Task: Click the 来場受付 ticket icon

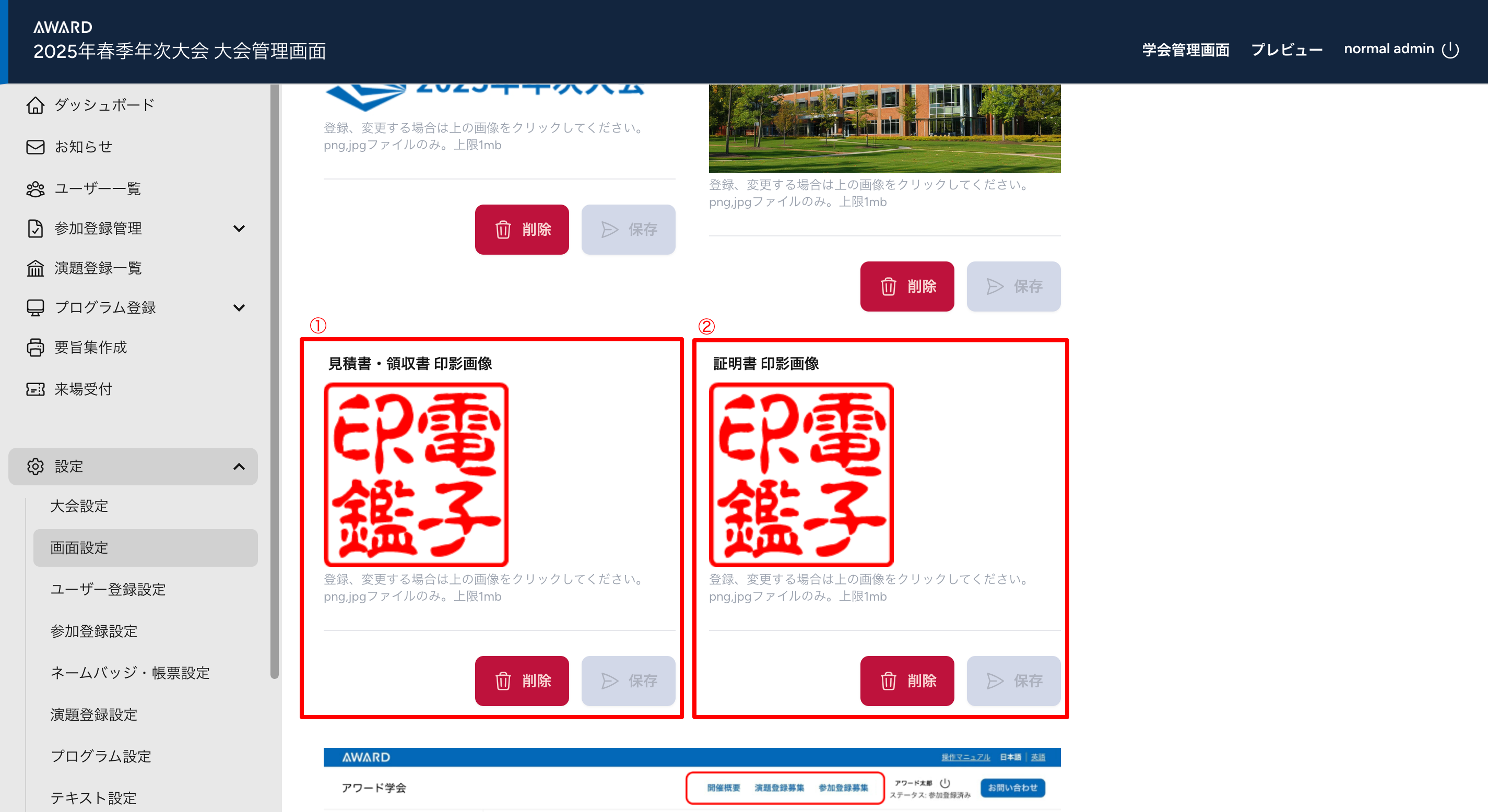Action: [x=35, y=389]
